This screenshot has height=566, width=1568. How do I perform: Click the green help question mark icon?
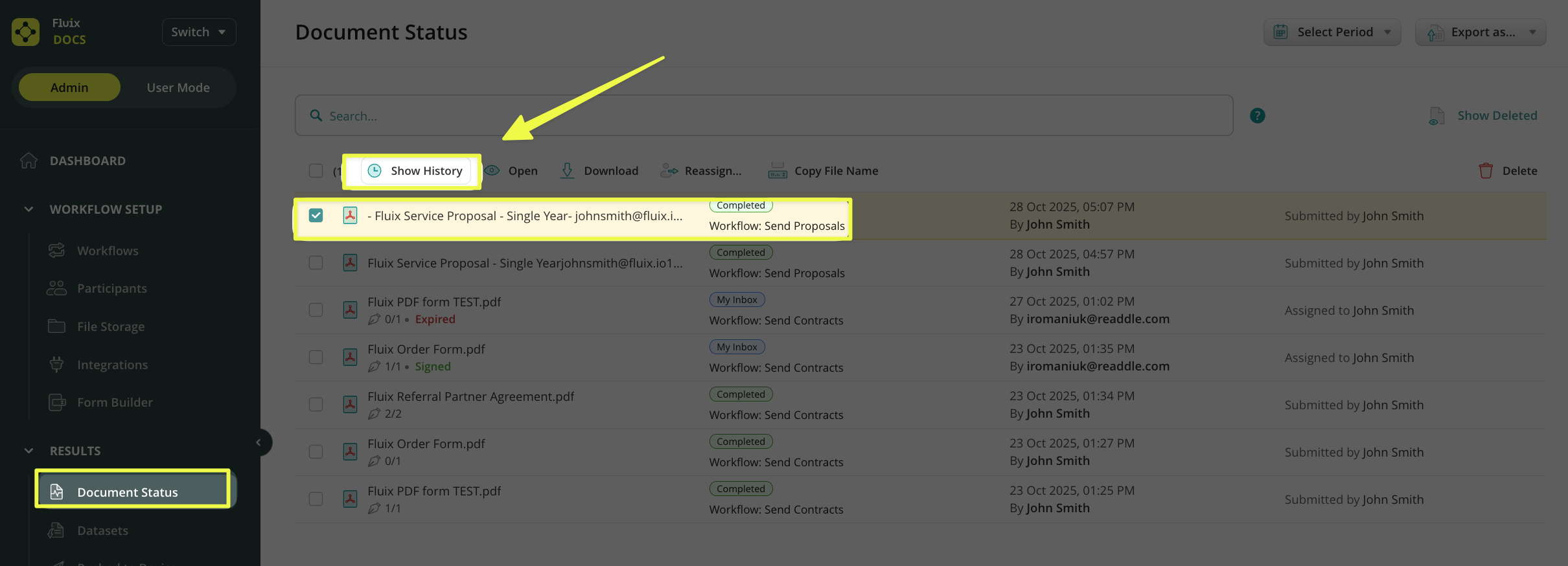click(1257, 116)
